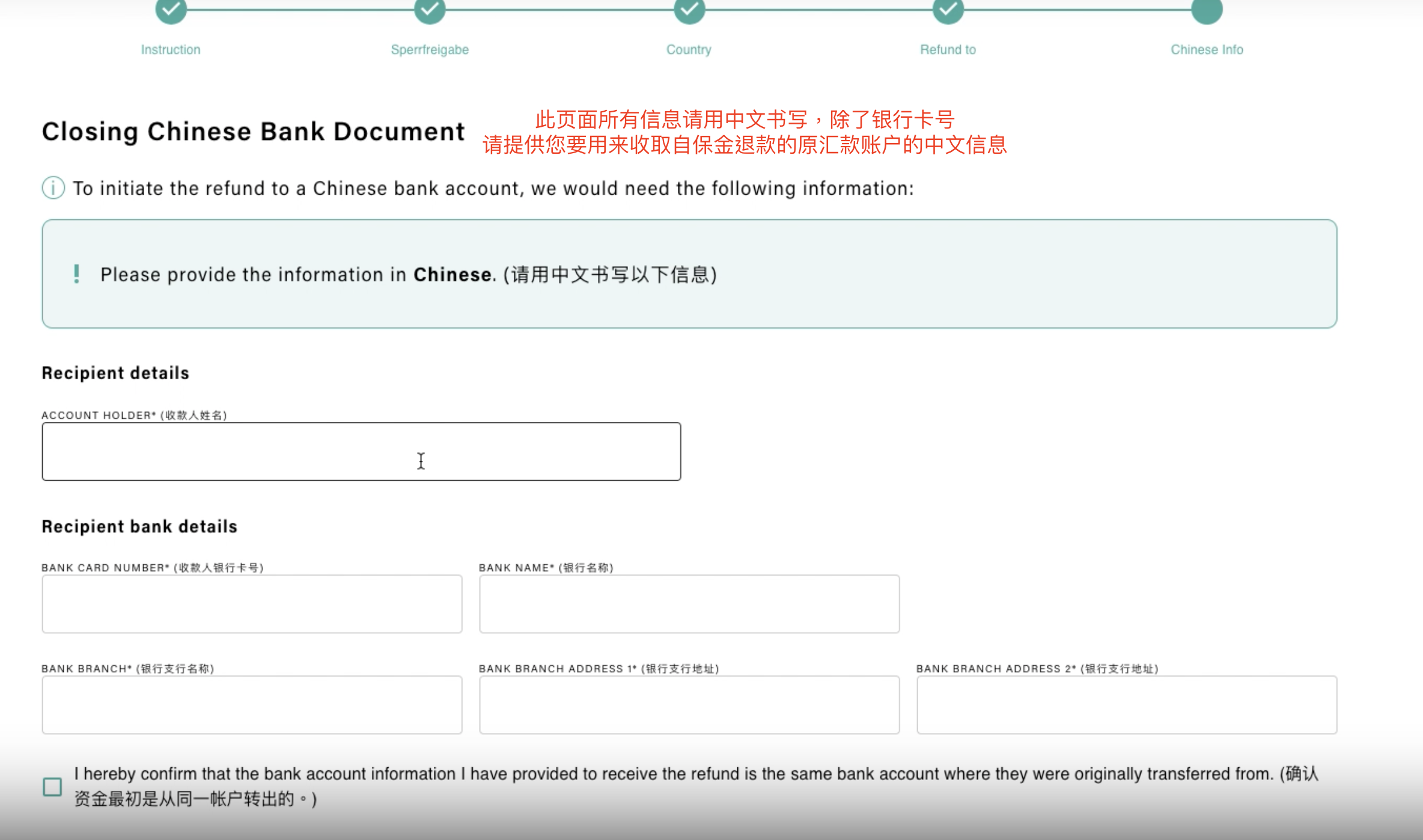Click the Instruction step checkmark circle
Screen dimensions: 1423x840
point(171,9)
